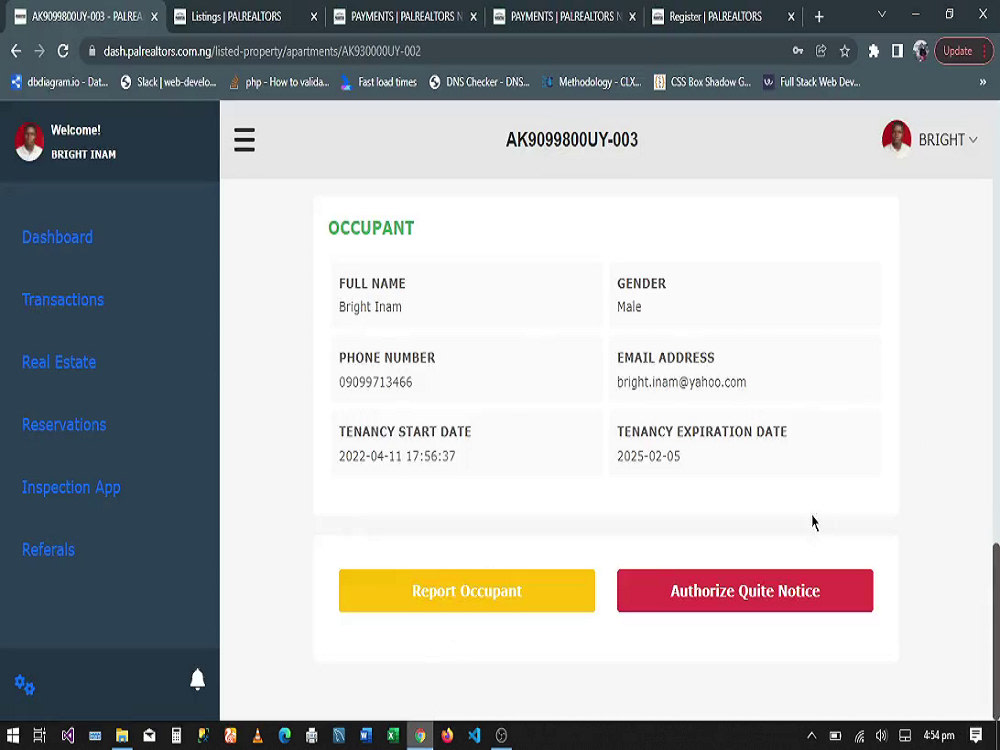Image resolution: width=1000 pixels, height=750 pixels.
Task: Open Microsoft Edge from taskbar
Action: coord(284,735)
